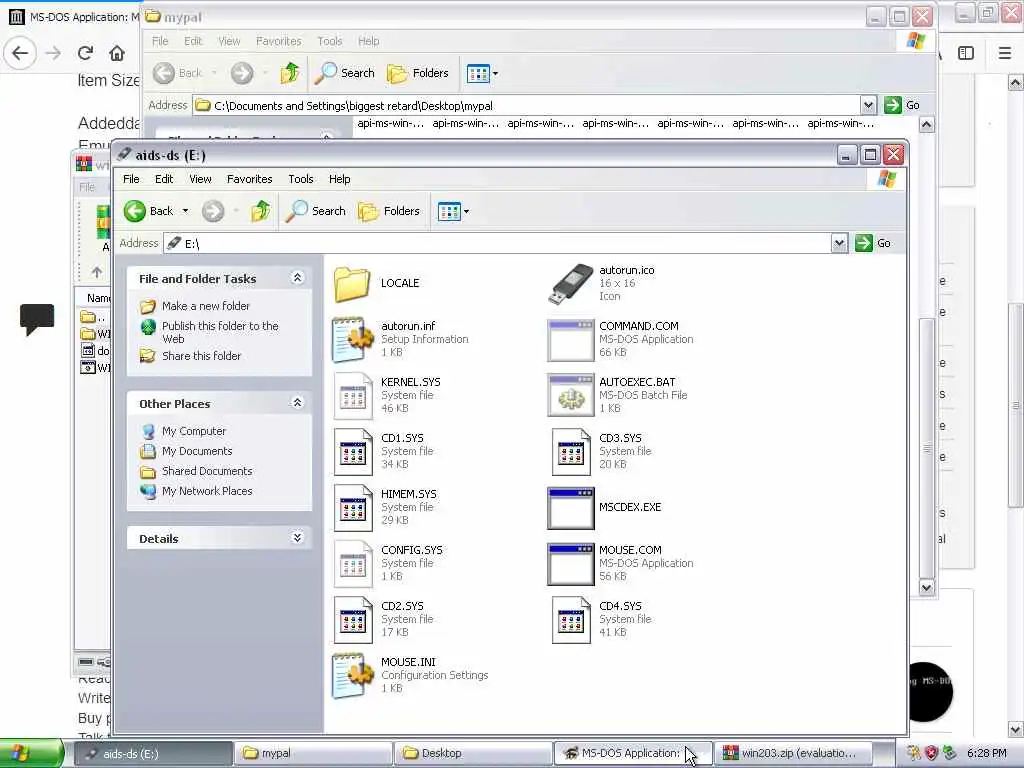Switch to win203.zip taskbar button
This screenshot has height=768, width=1024.
point(794,753)
